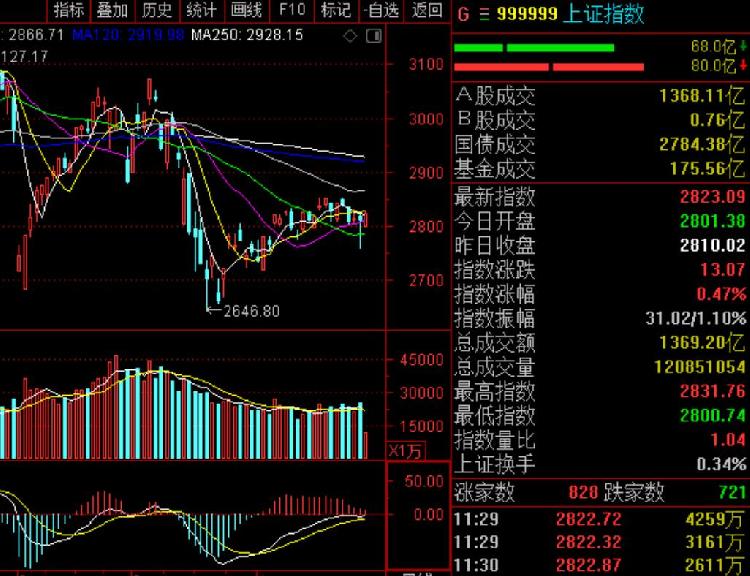Viewport: 750px width, 576px height.
Task: Click the 最高指数 value 2831.76
Action: coord(713,391)
